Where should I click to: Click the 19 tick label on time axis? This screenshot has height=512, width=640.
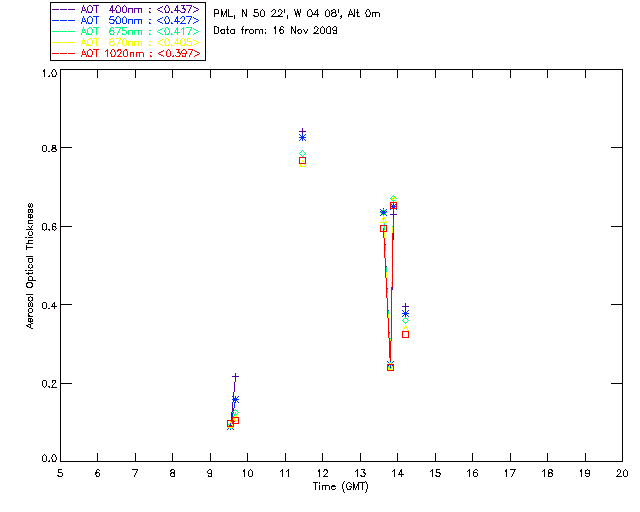tap(585, 473)
